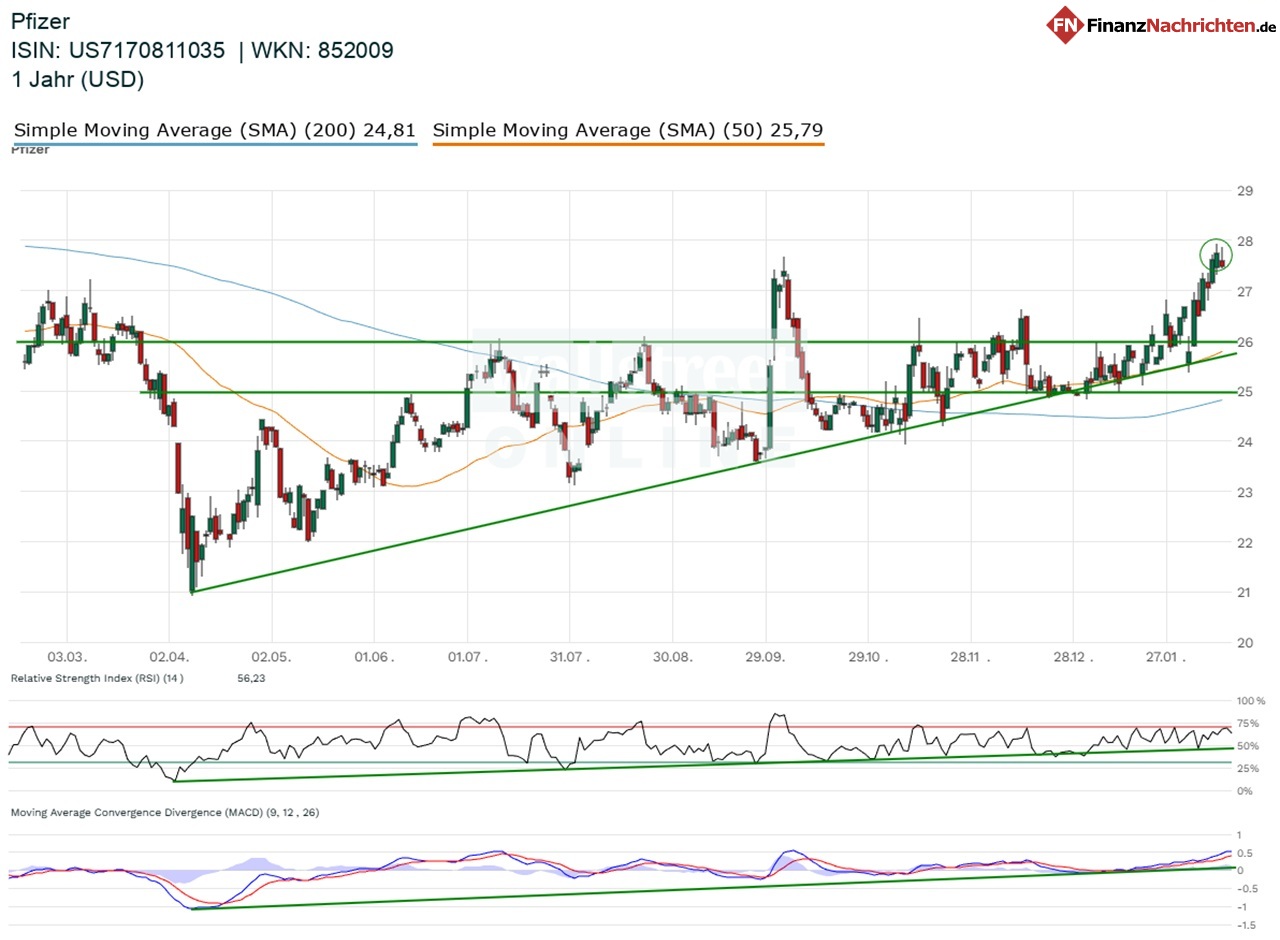Open the 1 Jahr (USD) timeframe selector
1280x940 pixels.
[77, 79]
